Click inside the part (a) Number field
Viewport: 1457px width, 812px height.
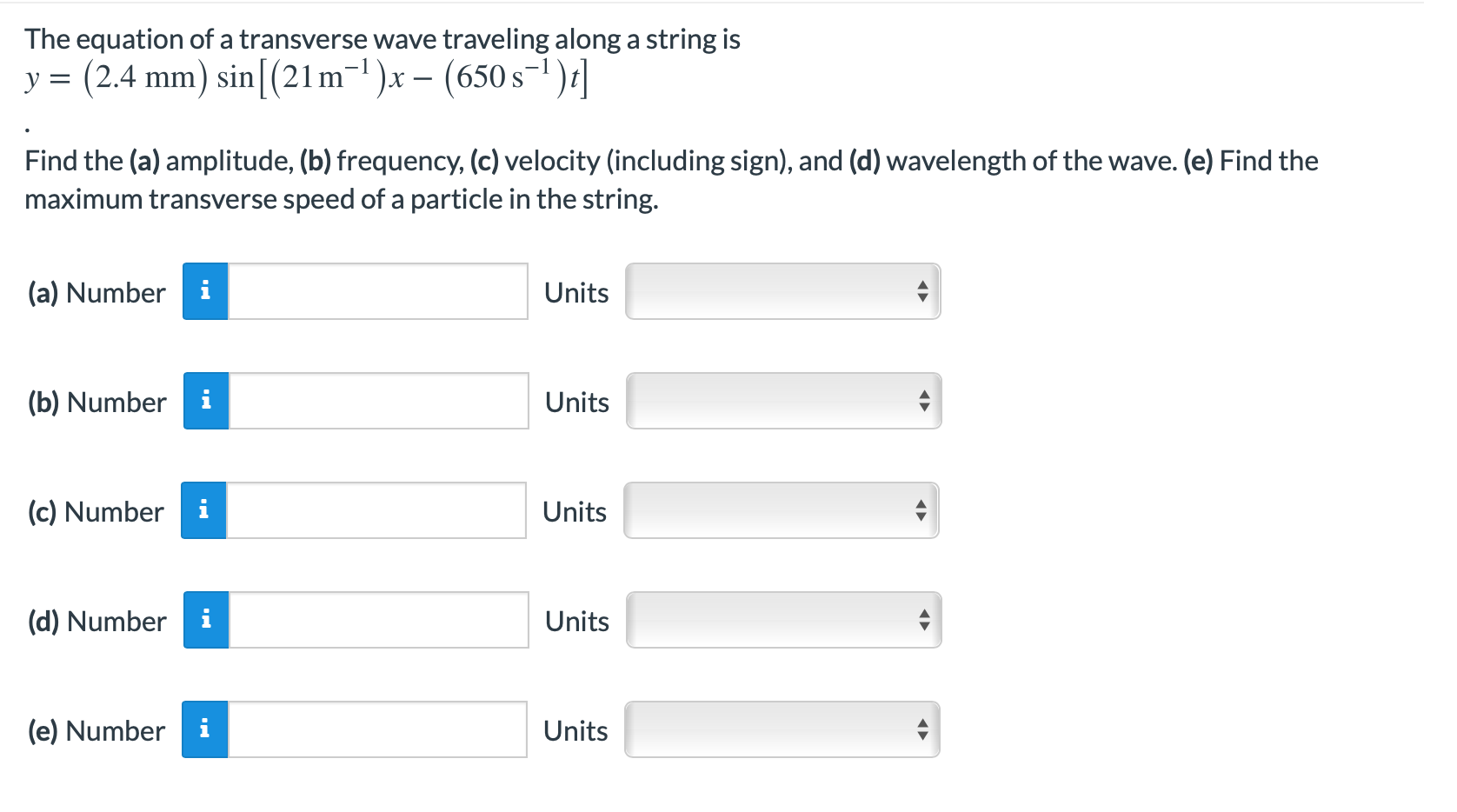click(378, 292)
